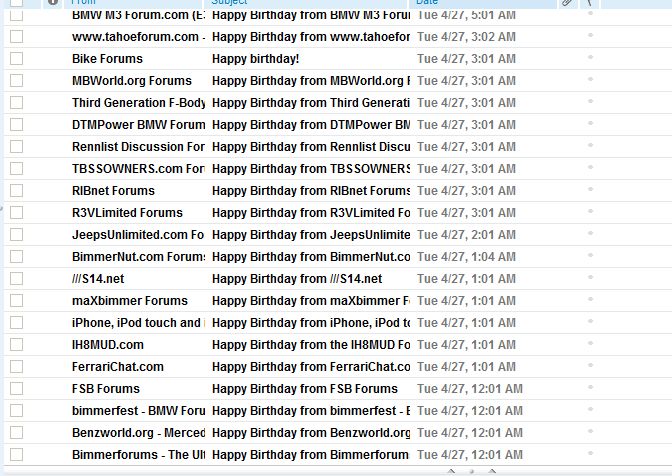Toggle flag on DTMPower BMW Forum row

[591, 123]
